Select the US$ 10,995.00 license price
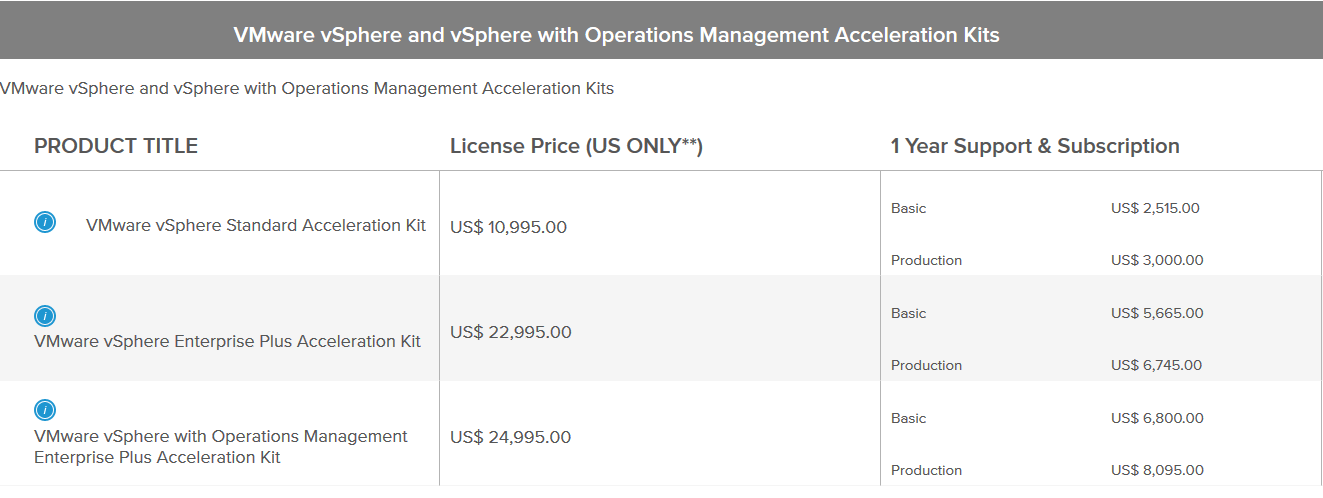Viewport: 1323px width, 498px height. click(x=508, y=227)
